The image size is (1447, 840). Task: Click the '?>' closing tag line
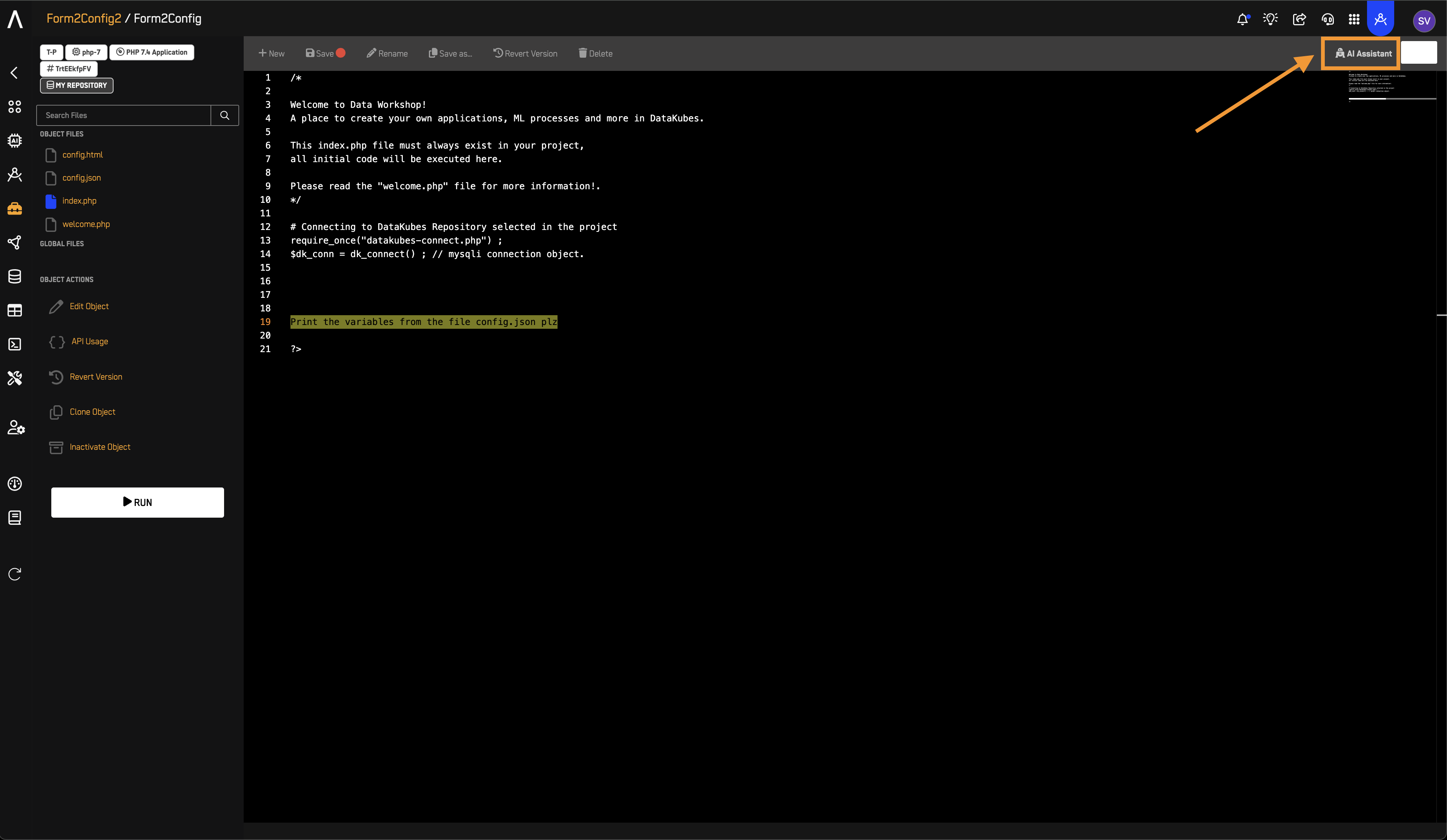coord(296,349)
